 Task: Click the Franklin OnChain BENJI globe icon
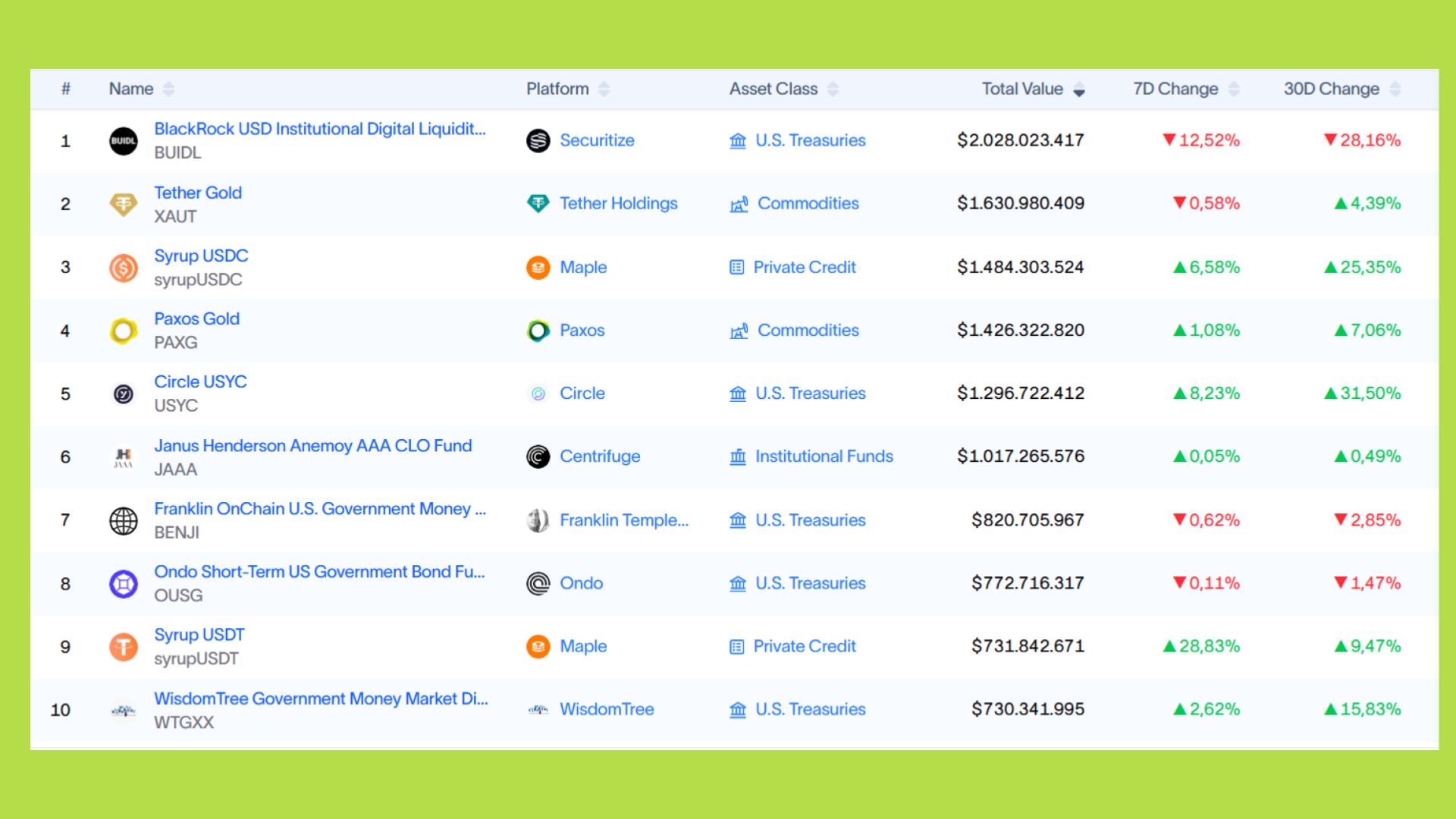(123, 521)
